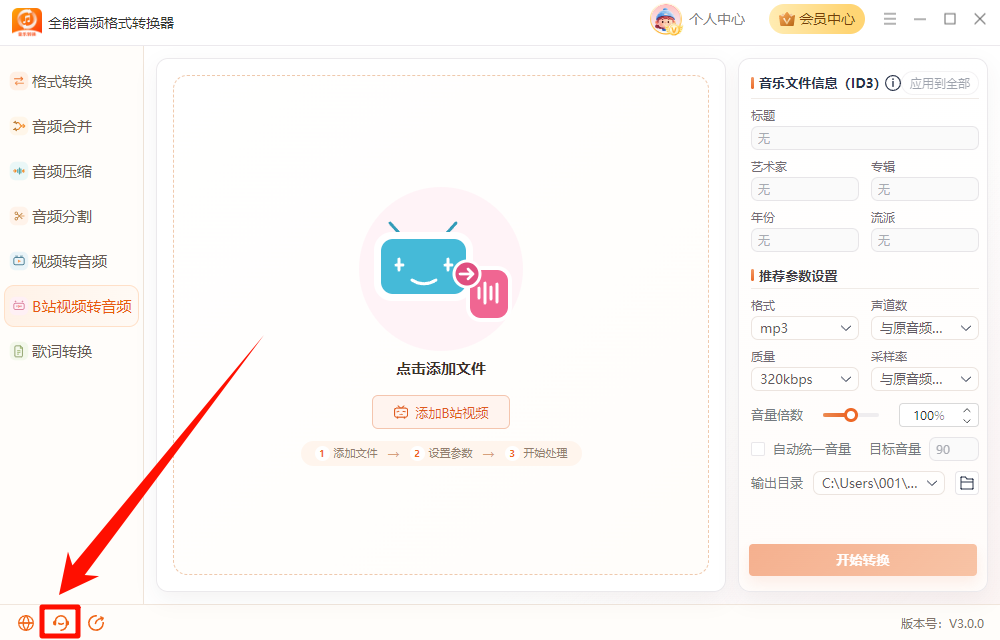
Task: Click step 2 设置参数 label
Action: pos(450,453)
